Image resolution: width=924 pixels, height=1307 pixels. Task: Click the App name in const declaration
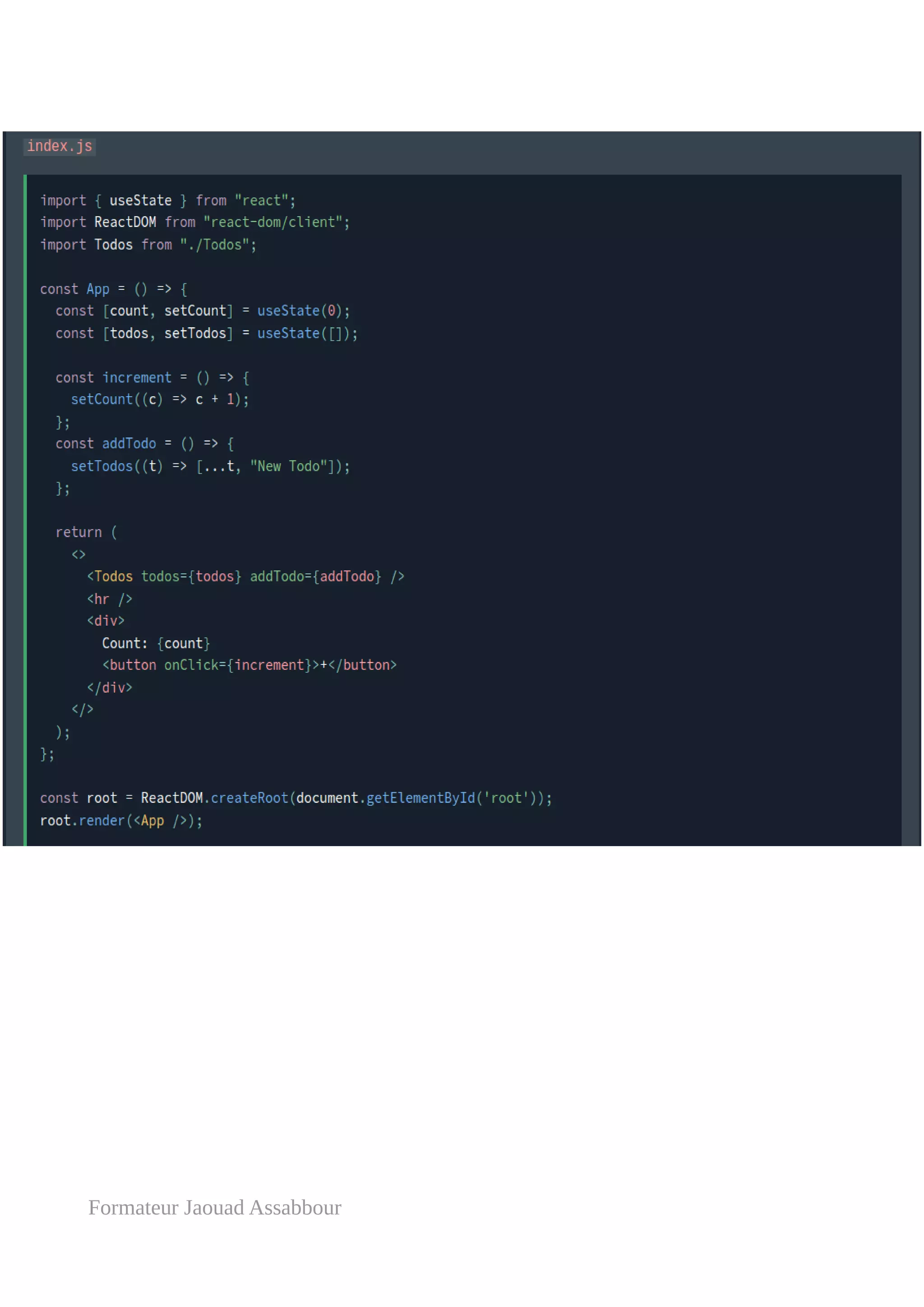[98, 289]
